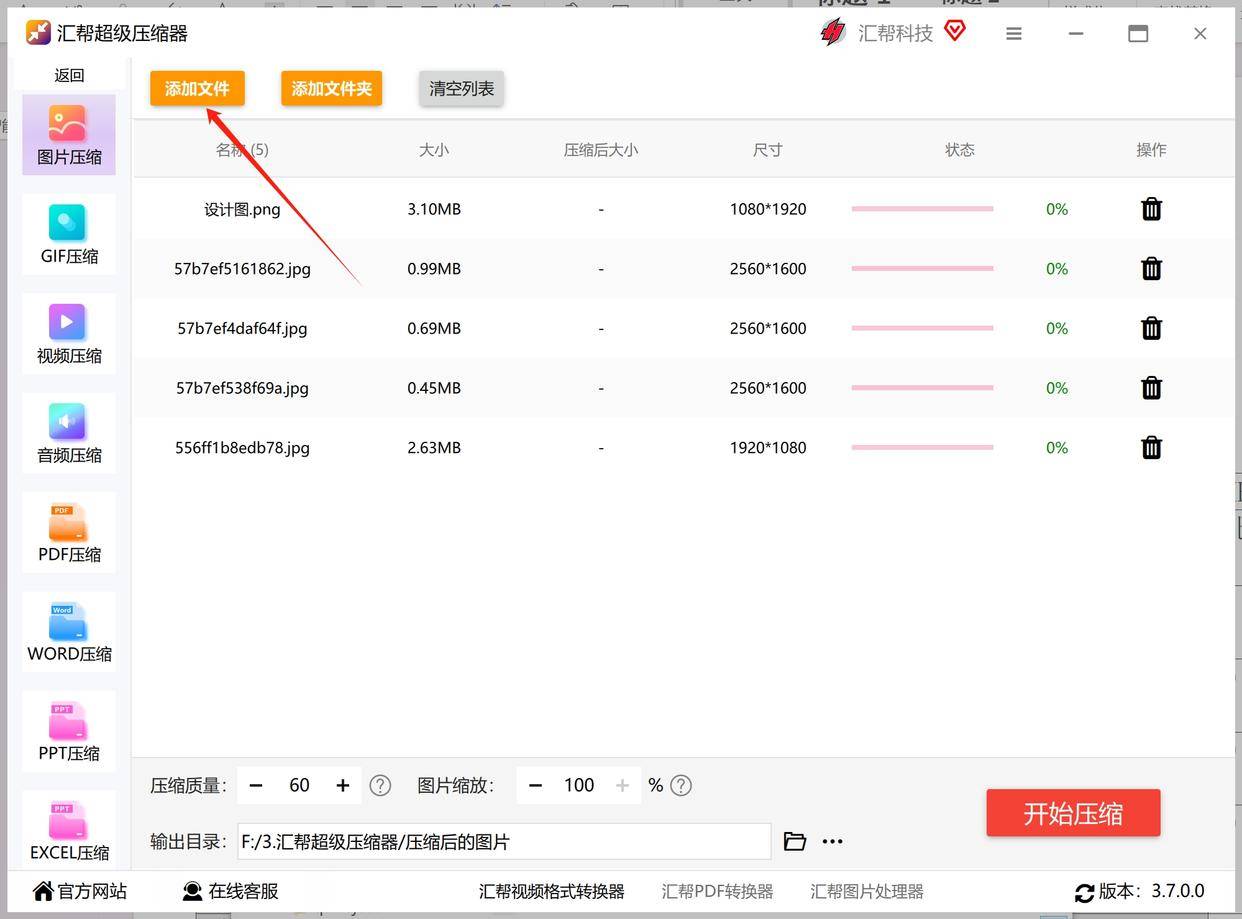Click the compression quality value 60

tap(299, 786)
